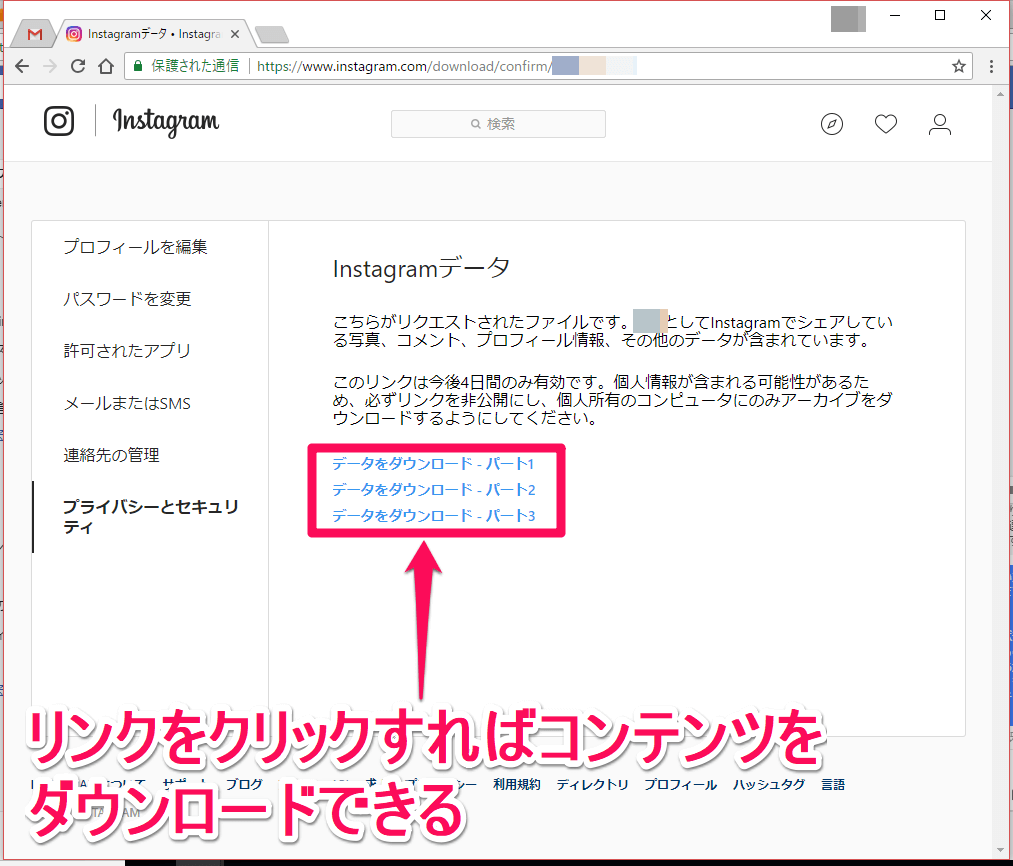
Task: Minimize the Chrome window
Action: (895, 16)
